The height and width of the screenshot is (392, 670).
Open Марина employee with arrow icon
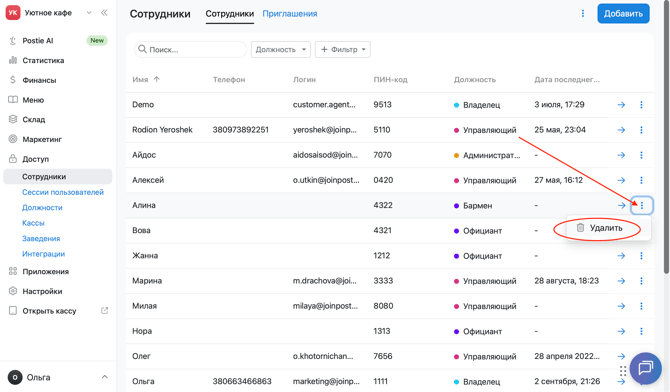(x=621, y=281)
